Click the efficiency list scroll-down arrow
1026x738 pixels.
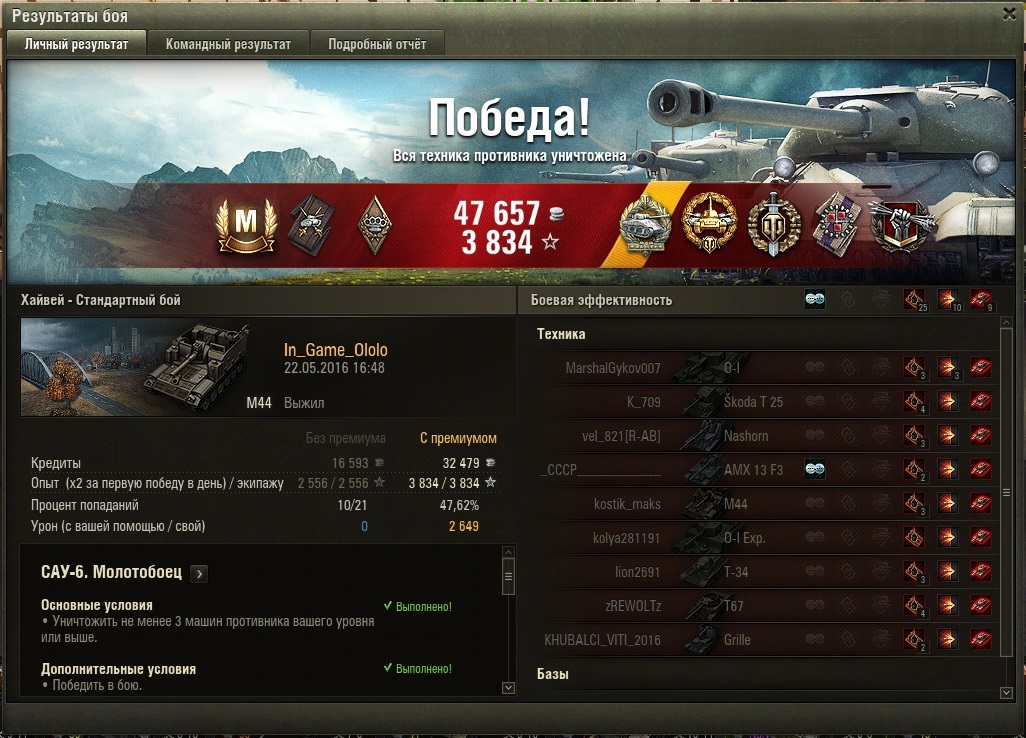coord(1007,692)
